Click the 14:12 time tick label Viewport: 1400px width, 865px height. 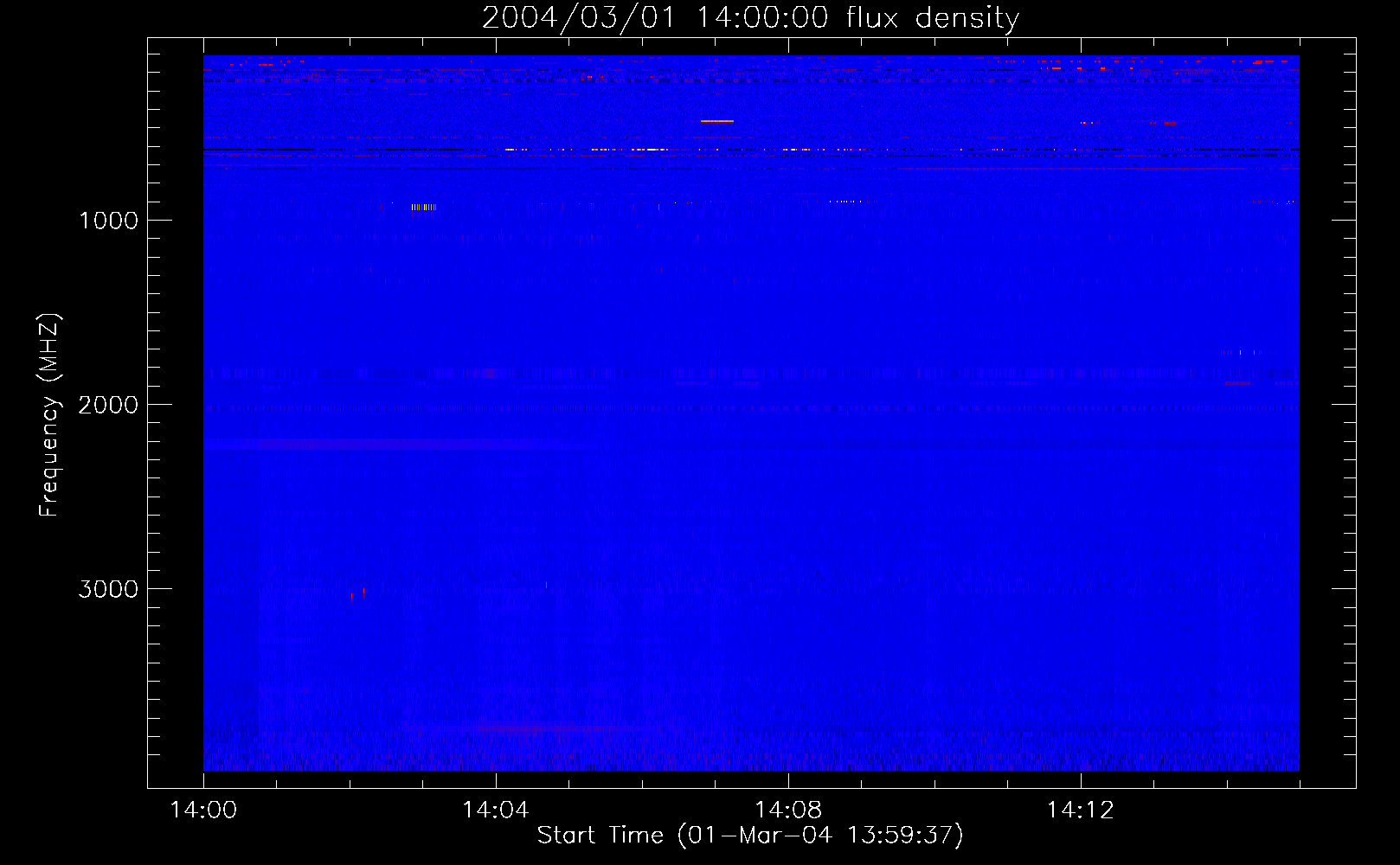(1081, 811)
